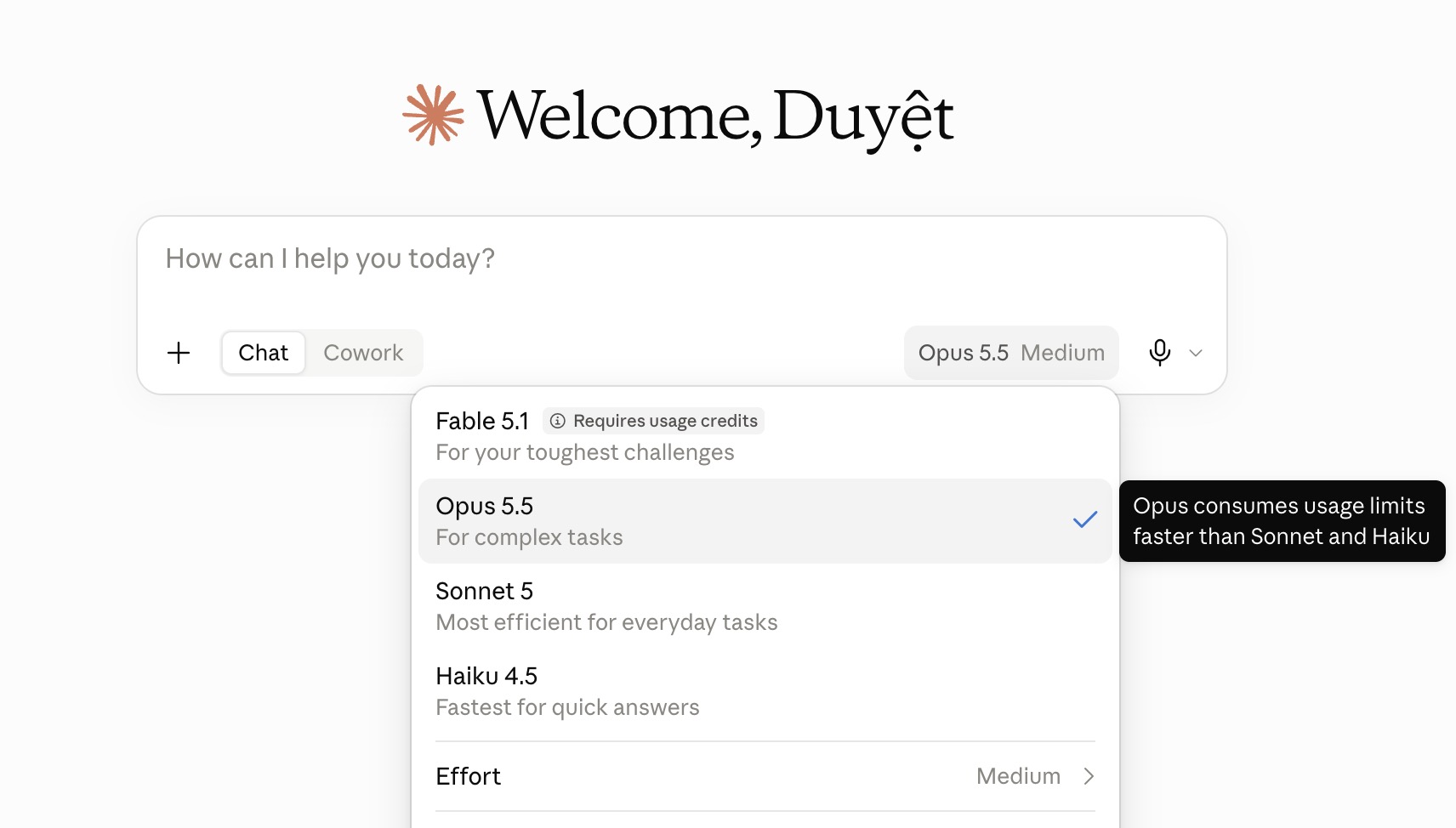
Task: Open the Effort setting row
Action: point(765,776)
